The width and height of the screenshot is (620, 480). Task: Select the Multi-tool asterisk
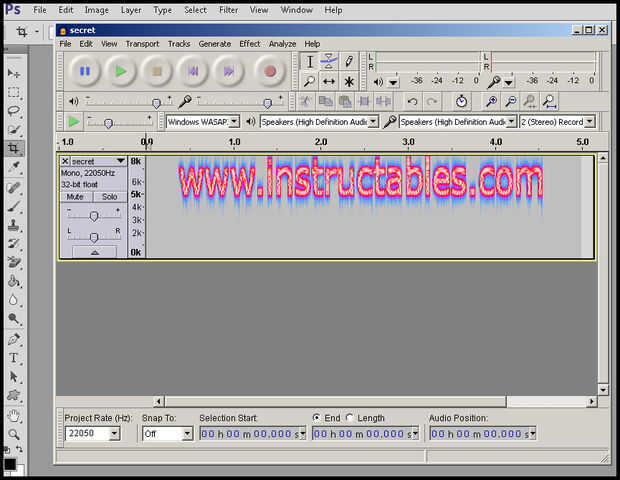click(349, 81)
